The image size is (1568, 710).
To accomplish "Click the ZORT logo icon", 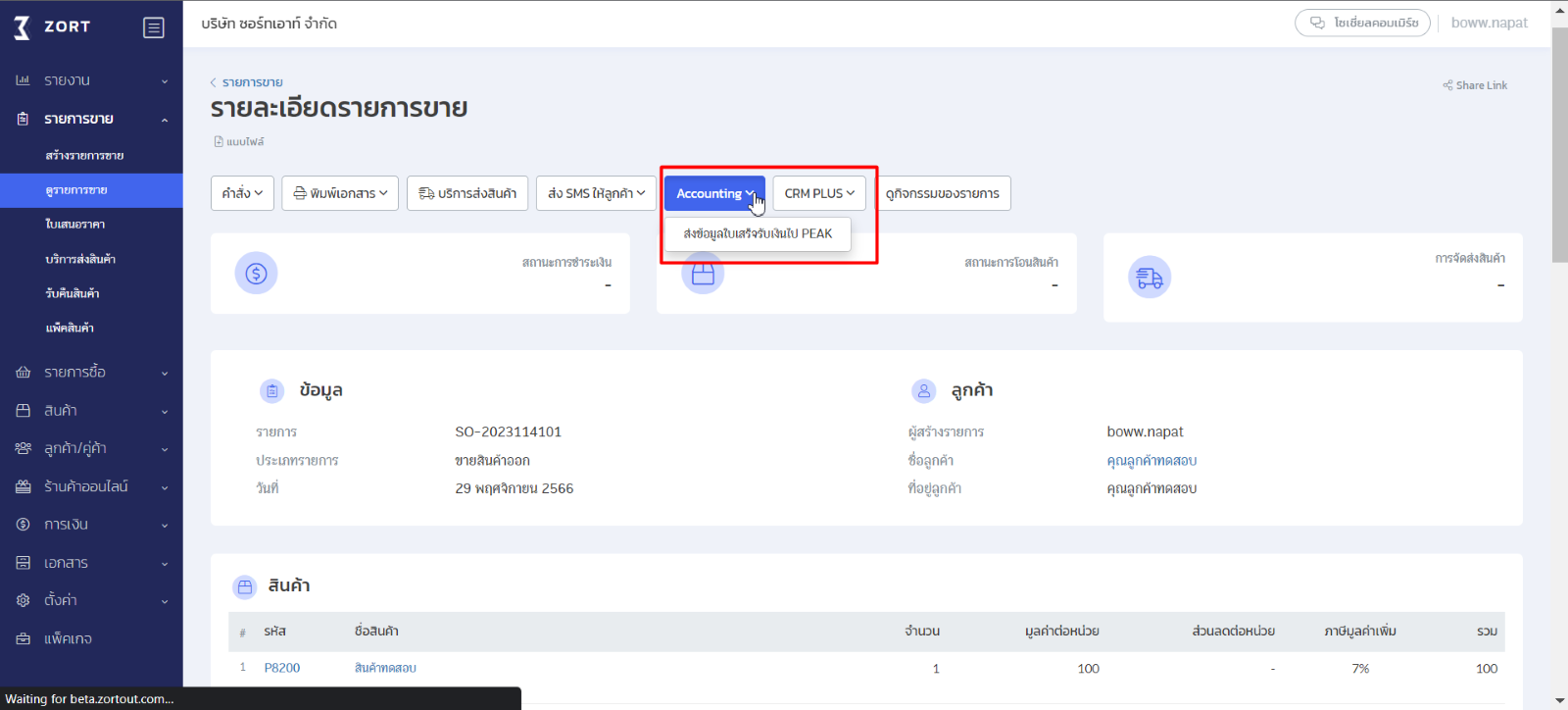I will [x=23, y=27].
